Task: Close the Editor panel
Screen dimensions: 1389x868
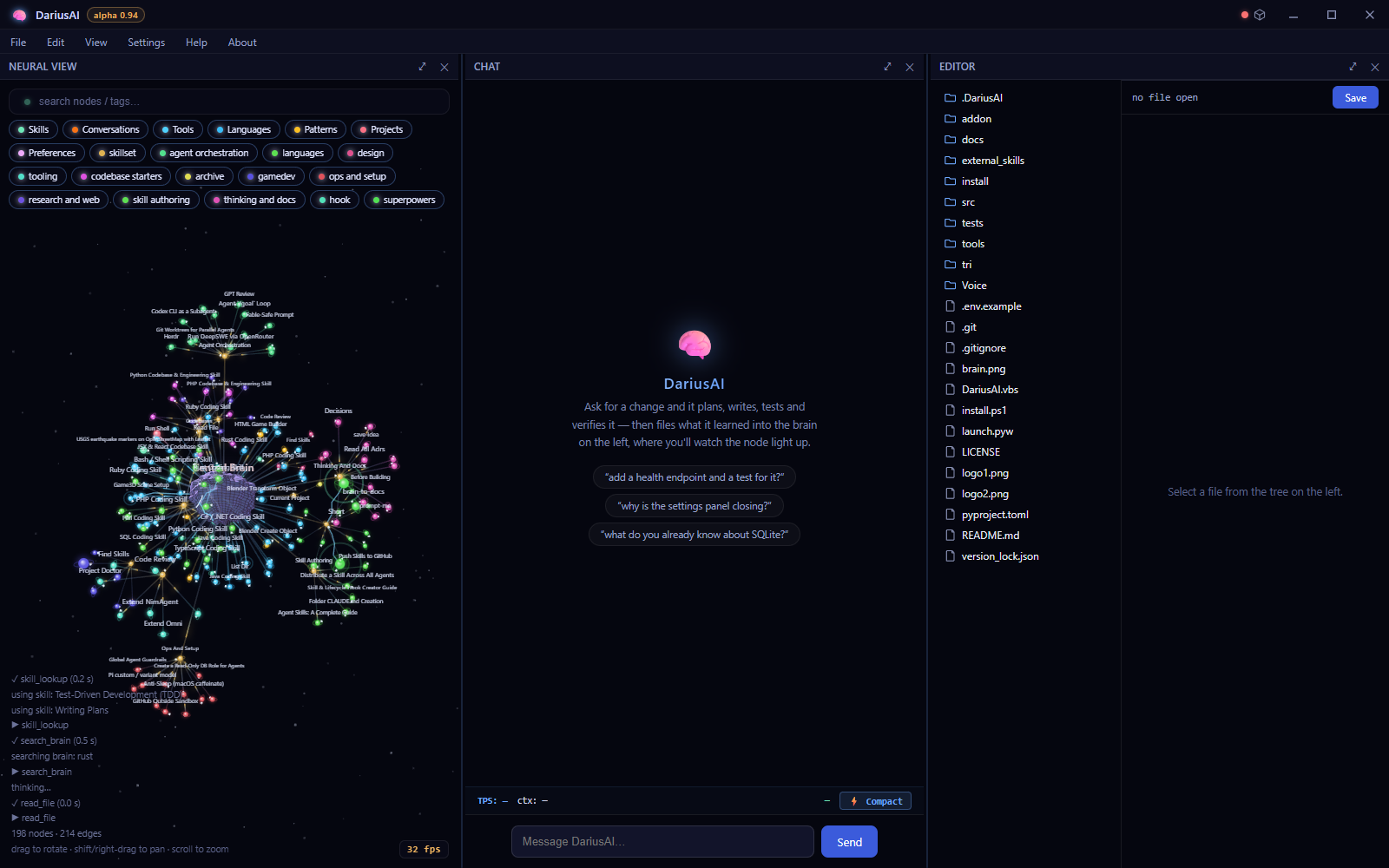Action: pyautogui.click(x=1375, y=67)
